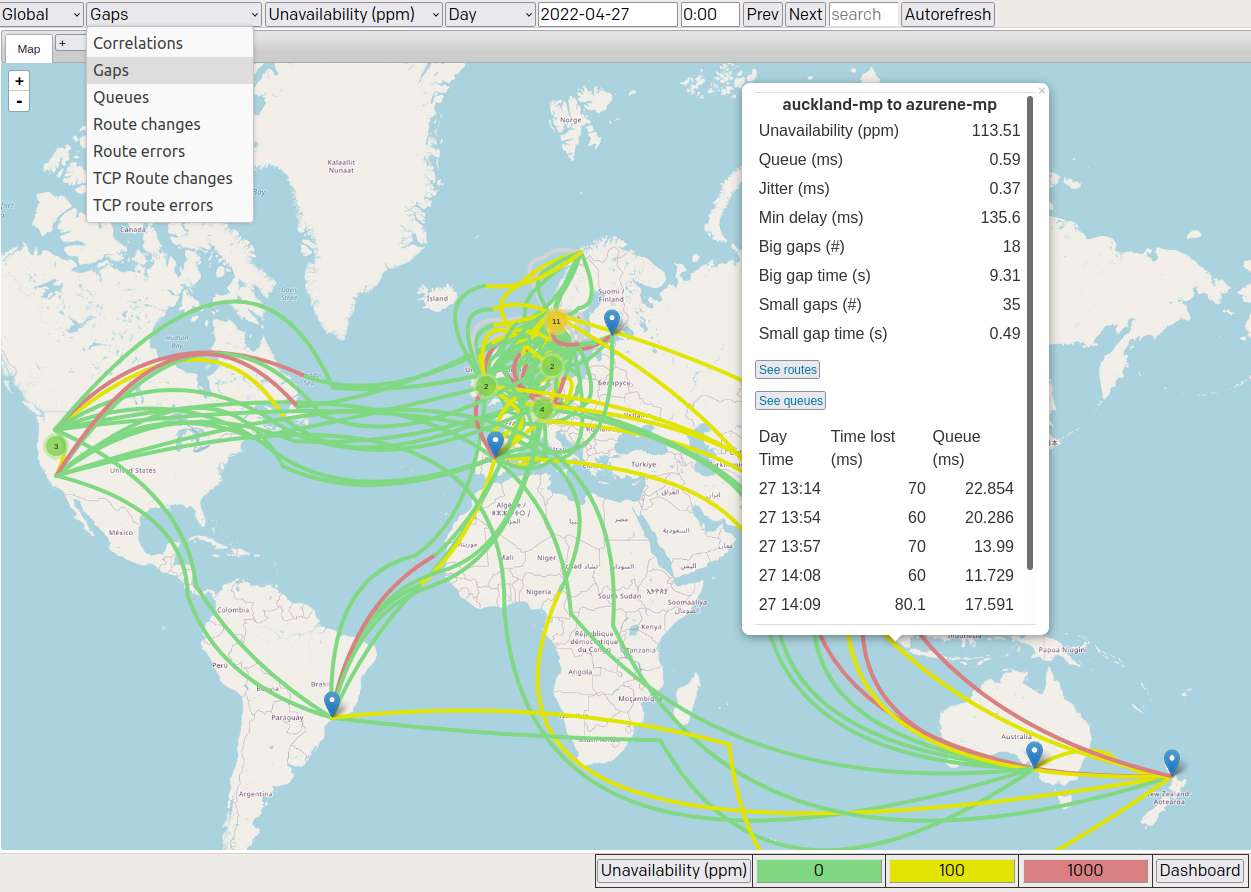Toggle the Autorefresh button

coord(947,14)
